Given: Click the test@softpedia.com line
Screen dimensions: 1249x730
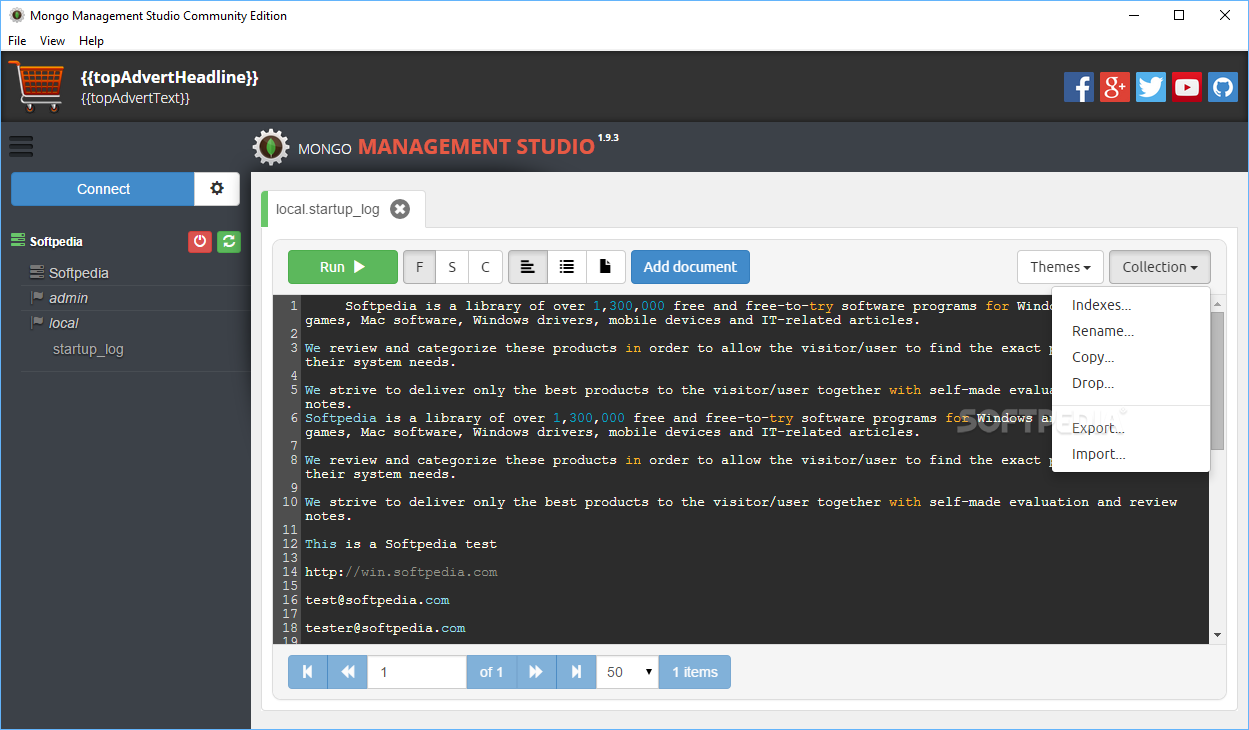Looking at the screenshot, I should coord(377,600).
